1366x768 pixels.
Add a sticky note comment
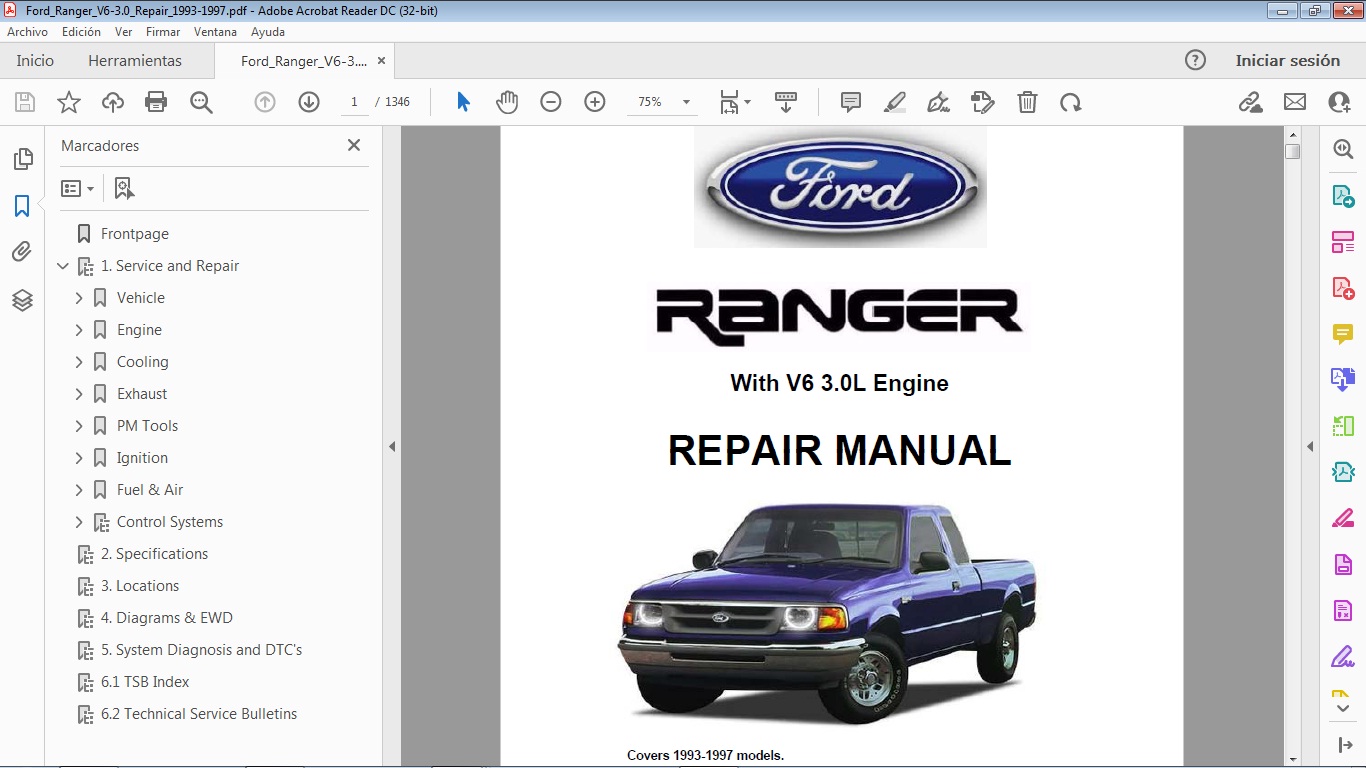pos(849,101)
